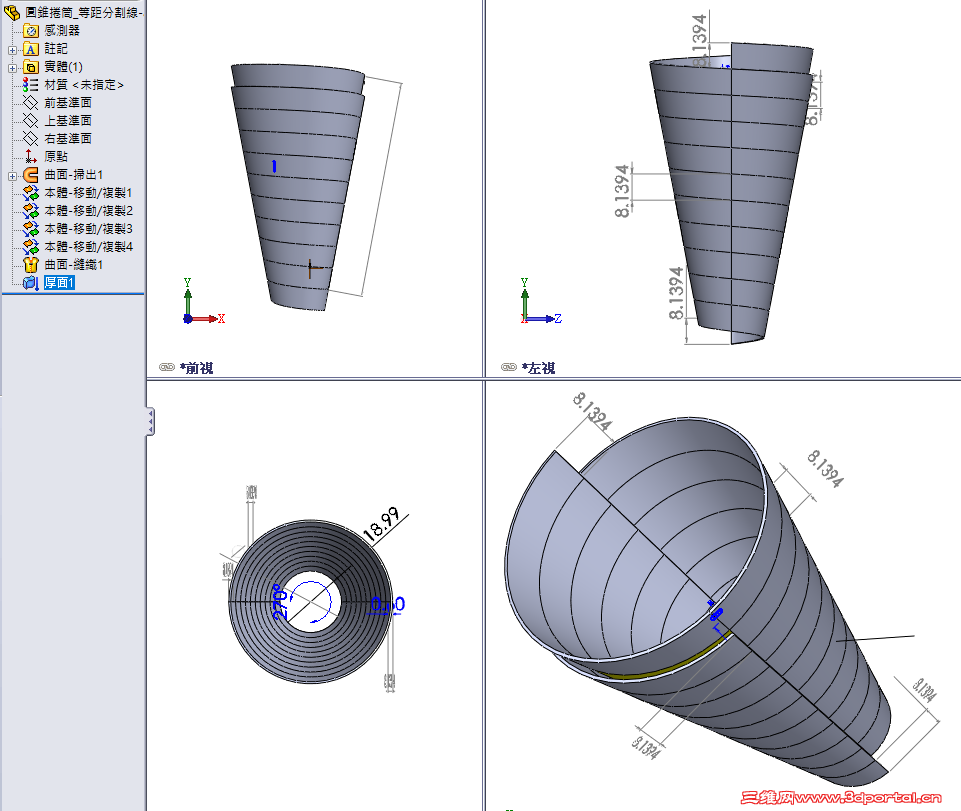The width and height of the screenshot is (961, 811).
Task: Click the YZ coordinate triad in the left view
Action: click(x=541, y=301)
